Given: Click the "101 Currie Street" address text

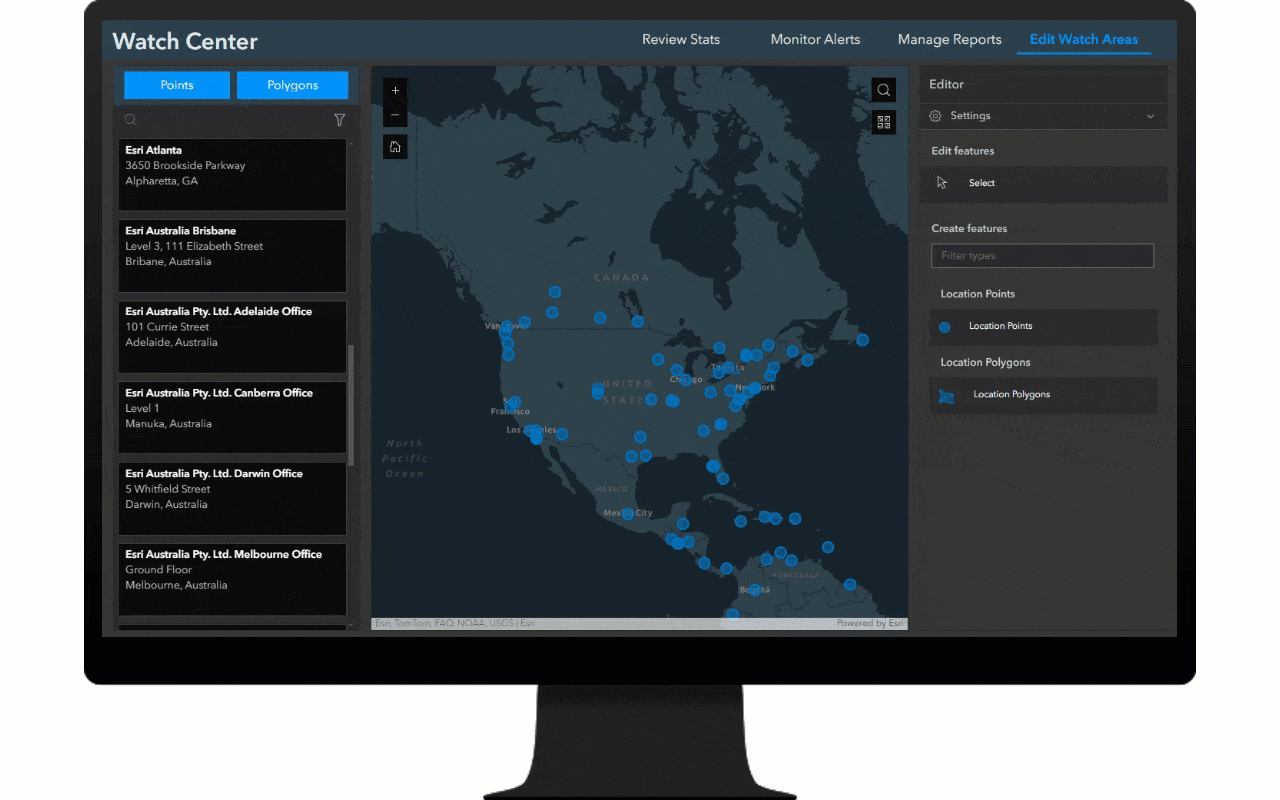Looking at the screenshot, I should click(x=167, y=327).
